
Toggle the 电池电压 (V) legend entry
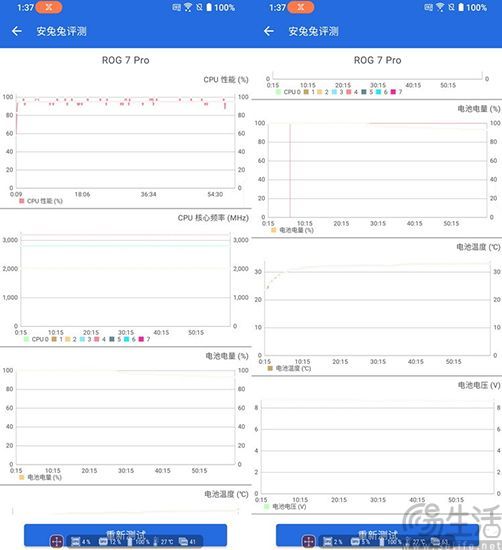click(x=285, y=507)
